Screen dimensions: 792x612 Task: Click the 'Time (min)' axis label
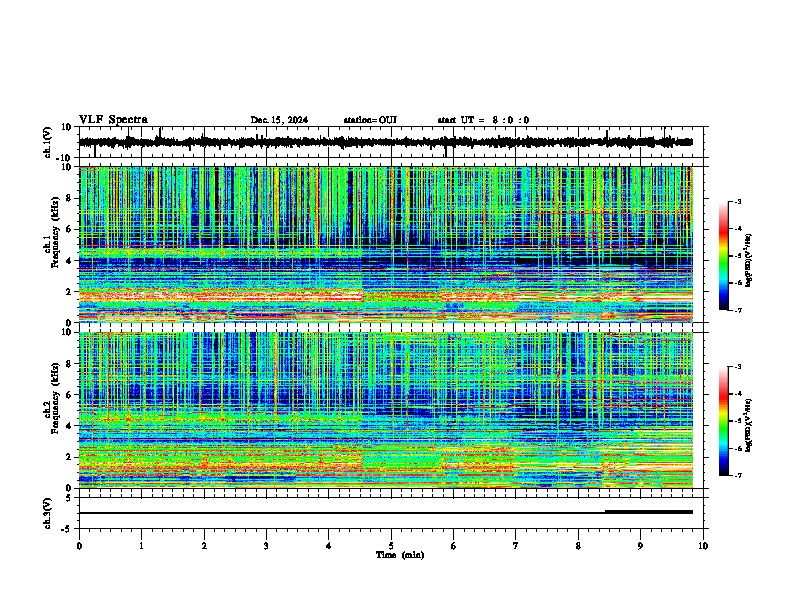[400, 555]
